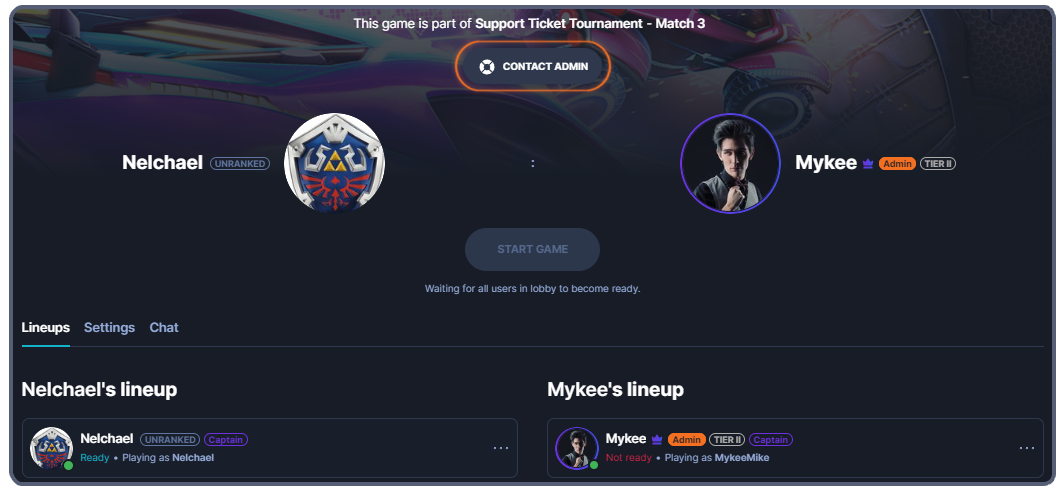1064x490 pixels.
Task: Click the crown icon beside Mykee's header name
Action: pos(867,164)
